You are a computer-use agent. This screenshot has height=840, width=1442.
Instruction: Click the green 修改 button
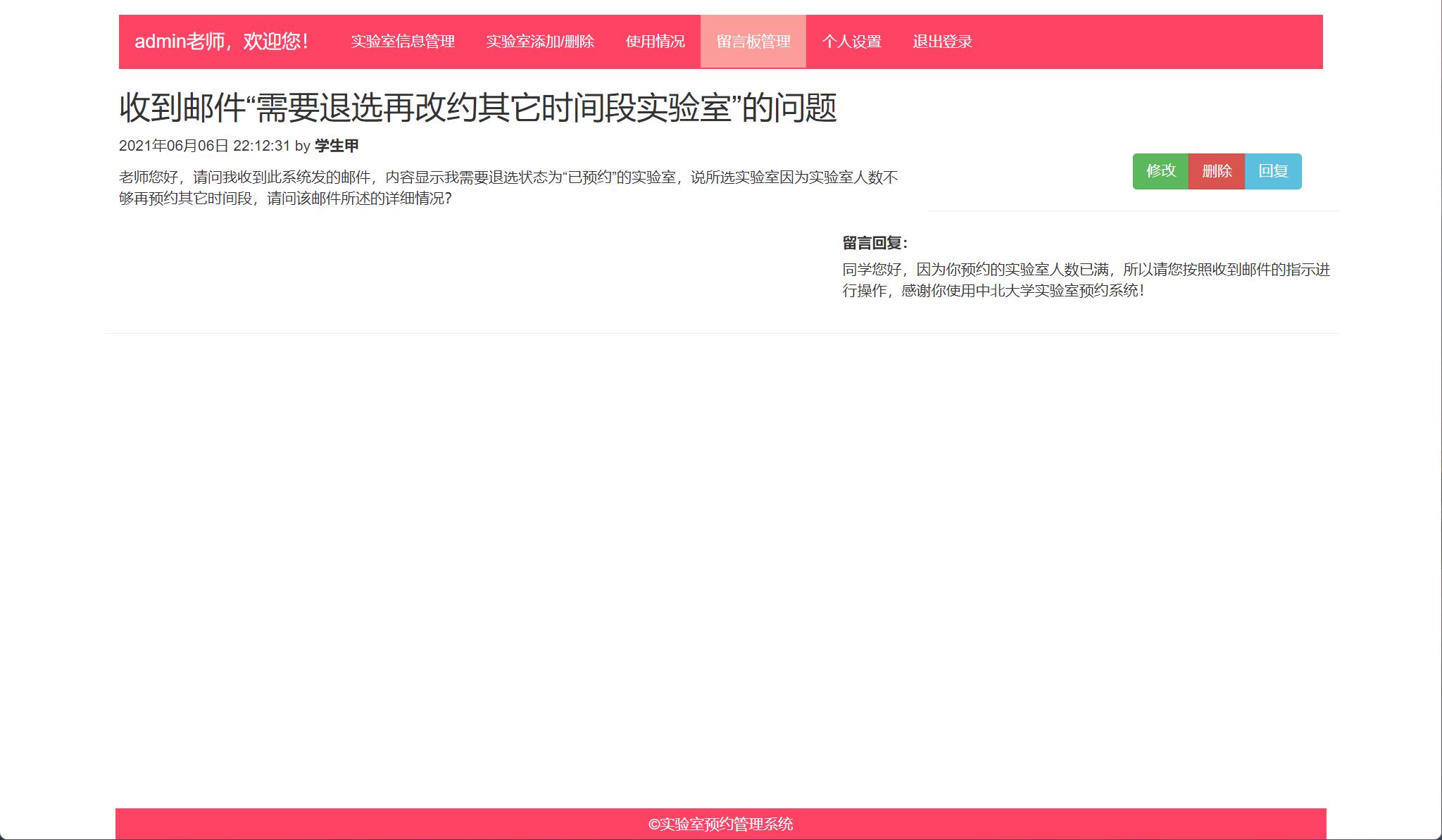(x=1160, y=170)
